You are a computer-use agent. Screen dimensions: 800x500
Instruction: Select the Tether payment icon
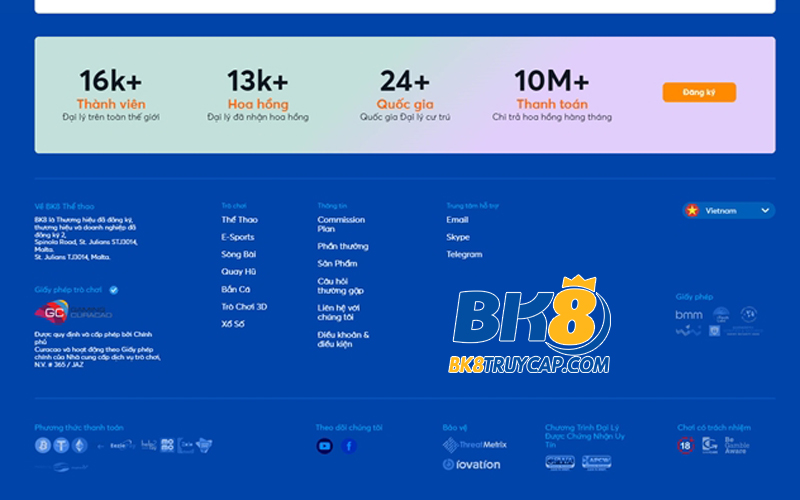click(61, 445)
